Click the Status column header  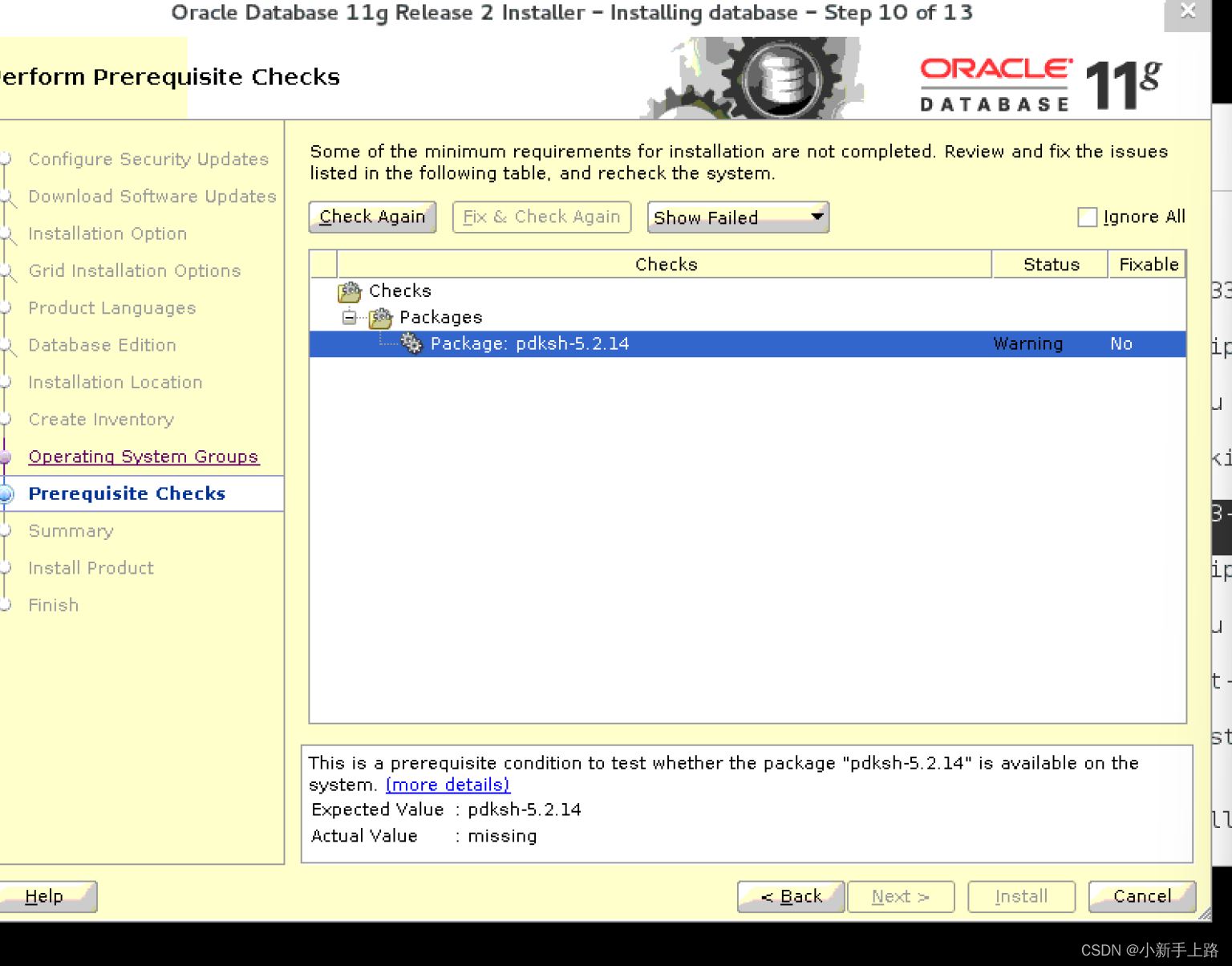1051,264
